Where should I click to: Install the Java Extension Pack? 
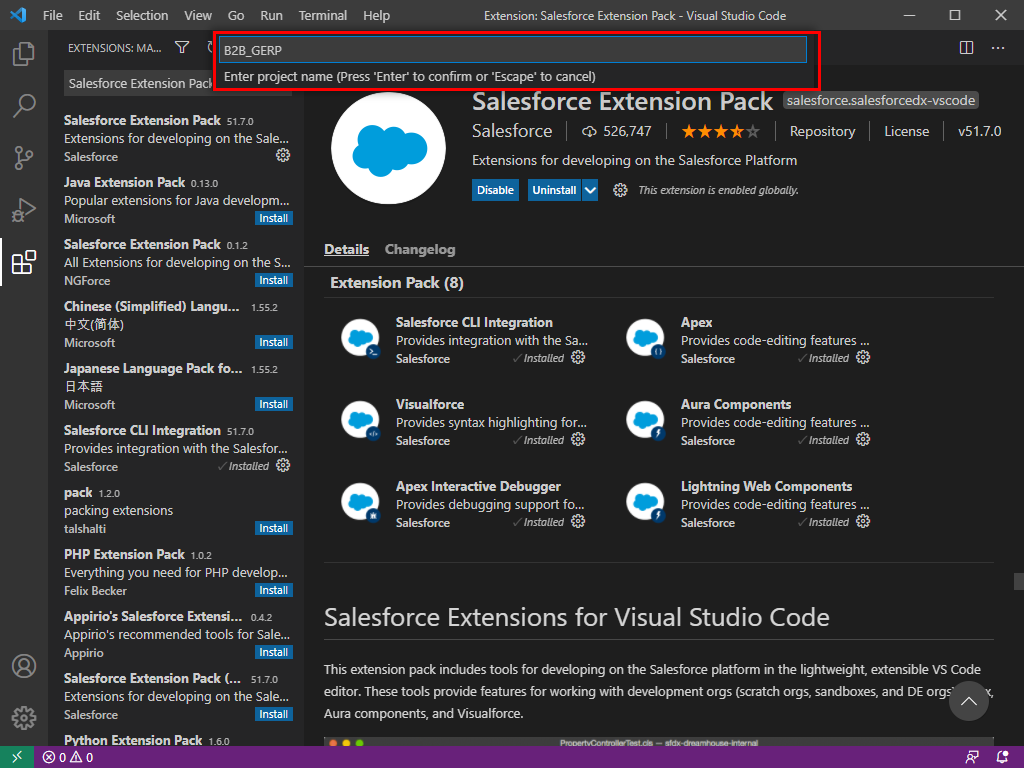(x=274, y=218)
